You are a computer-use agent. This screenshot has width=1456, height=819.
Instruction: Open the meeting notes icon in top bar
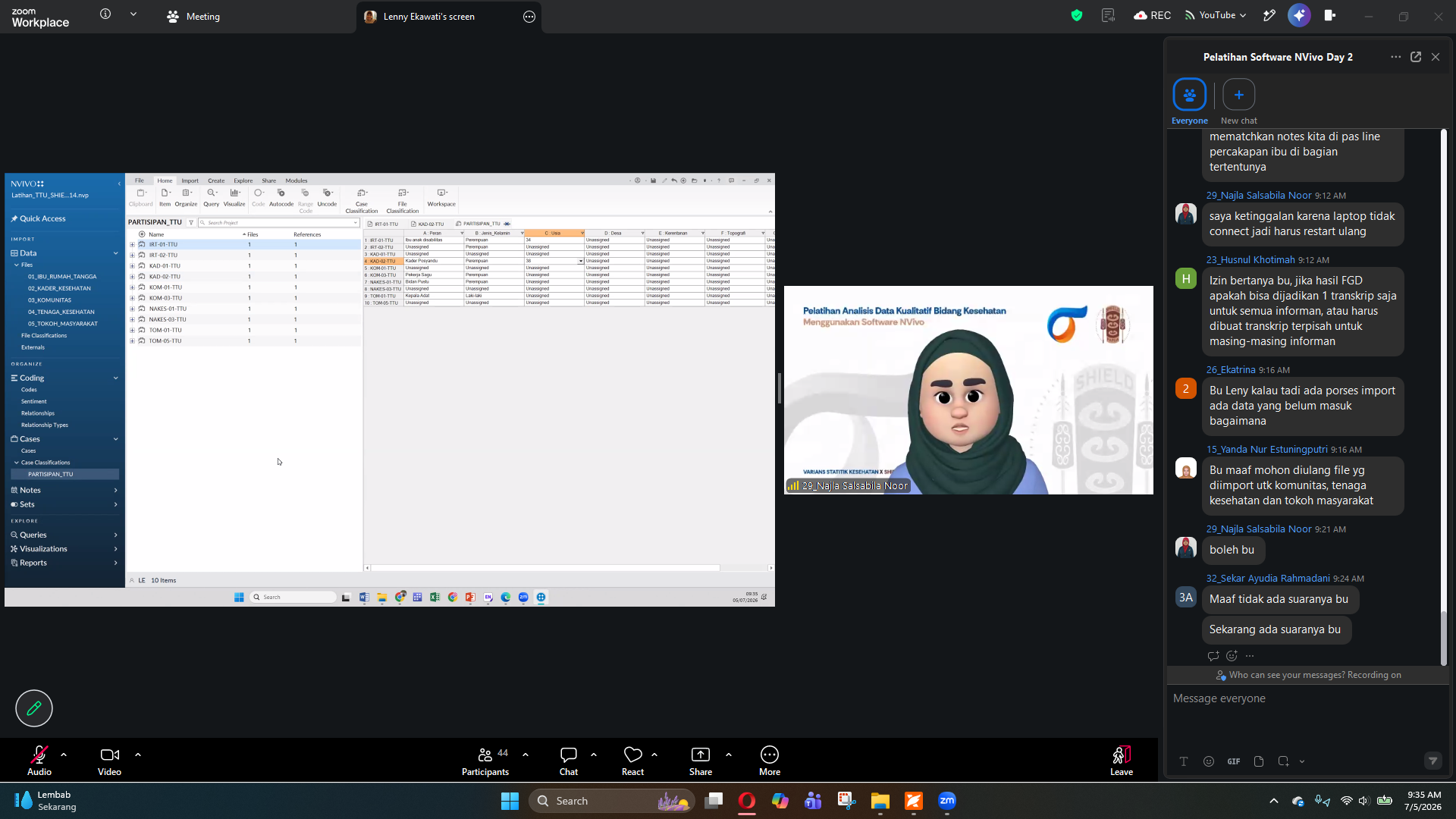click(1108, 15)
